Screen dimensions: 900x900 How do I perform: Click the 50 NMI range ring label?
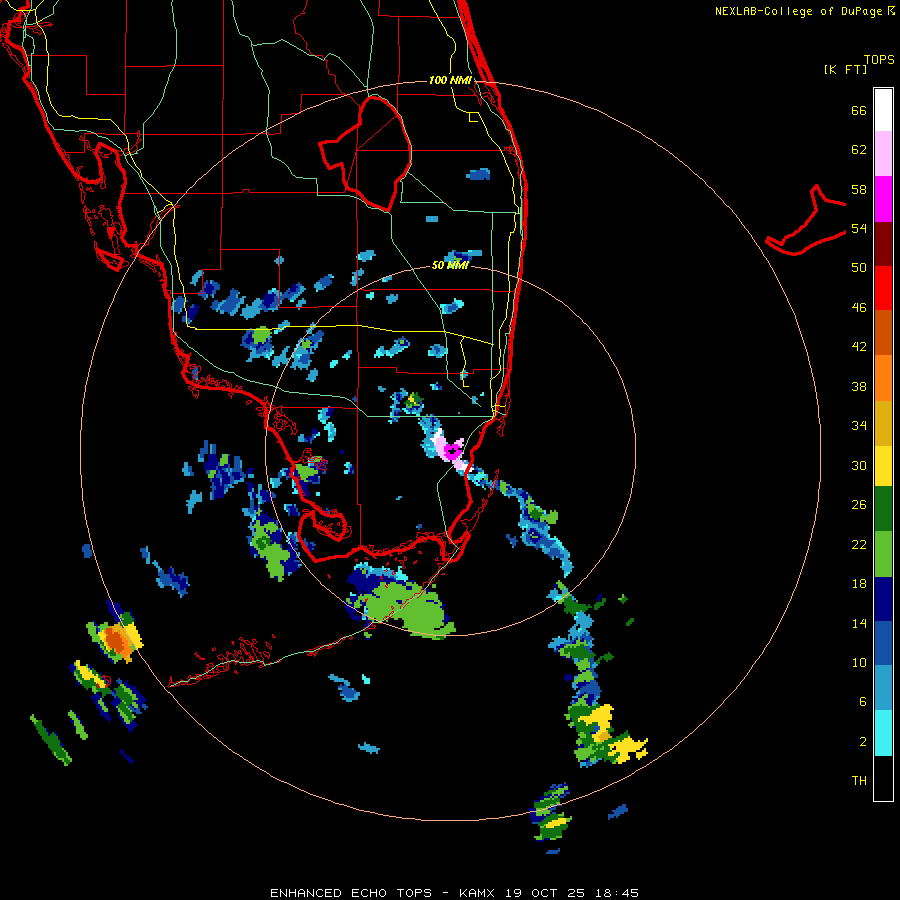[450, 265]
